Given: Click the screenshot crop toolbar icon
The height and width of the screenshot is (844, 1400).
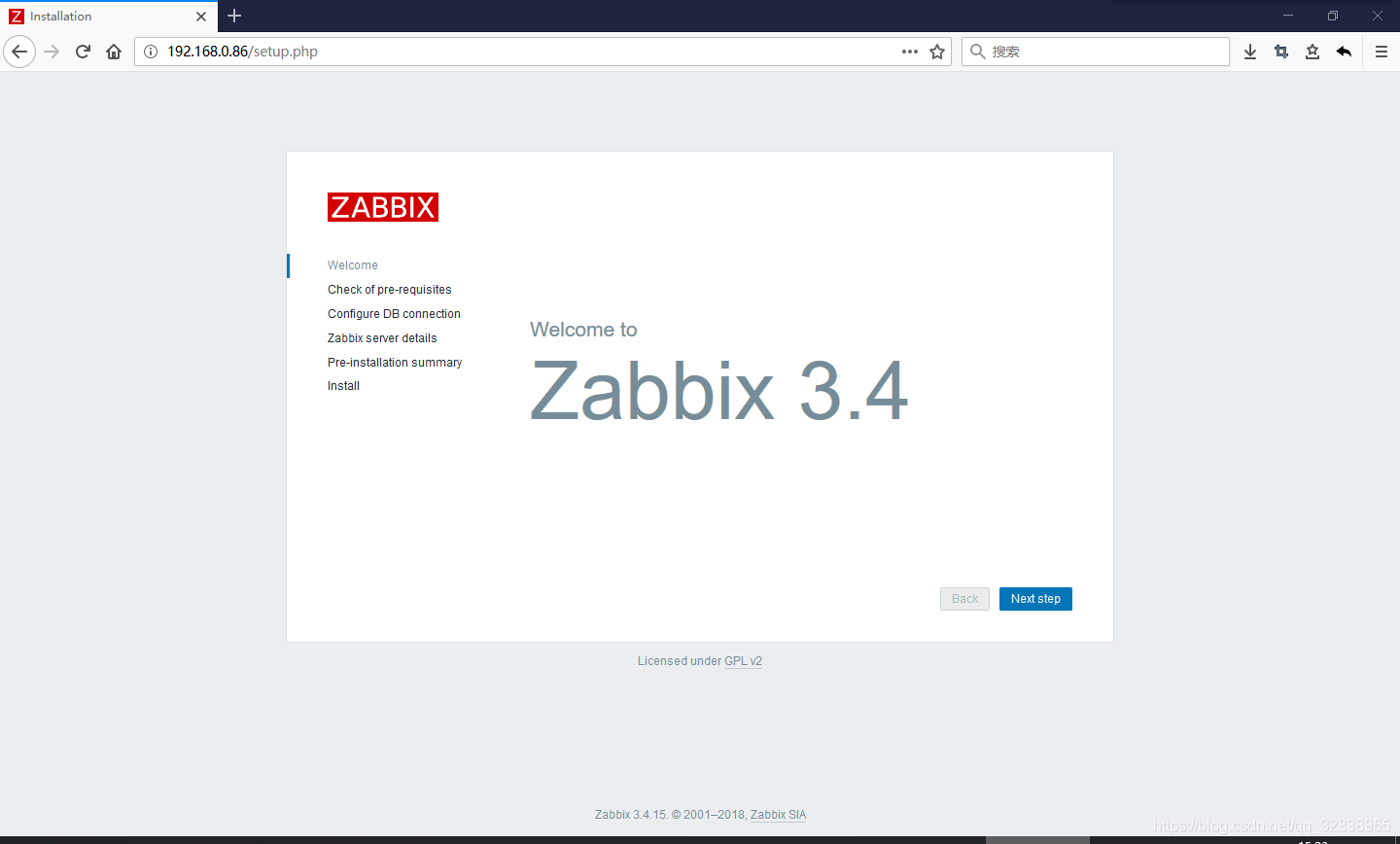Looking at the screenshot, I should click(1281, 52).
